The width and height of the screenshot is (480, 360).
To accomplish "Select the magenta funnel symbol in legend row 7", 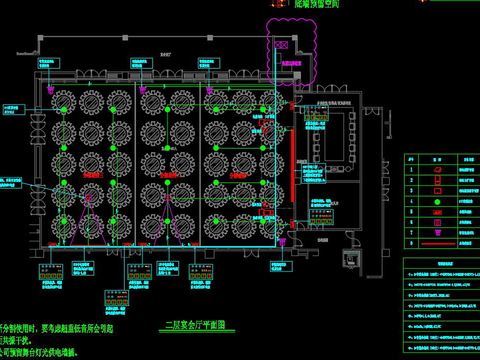I will (x=438, y=232).
